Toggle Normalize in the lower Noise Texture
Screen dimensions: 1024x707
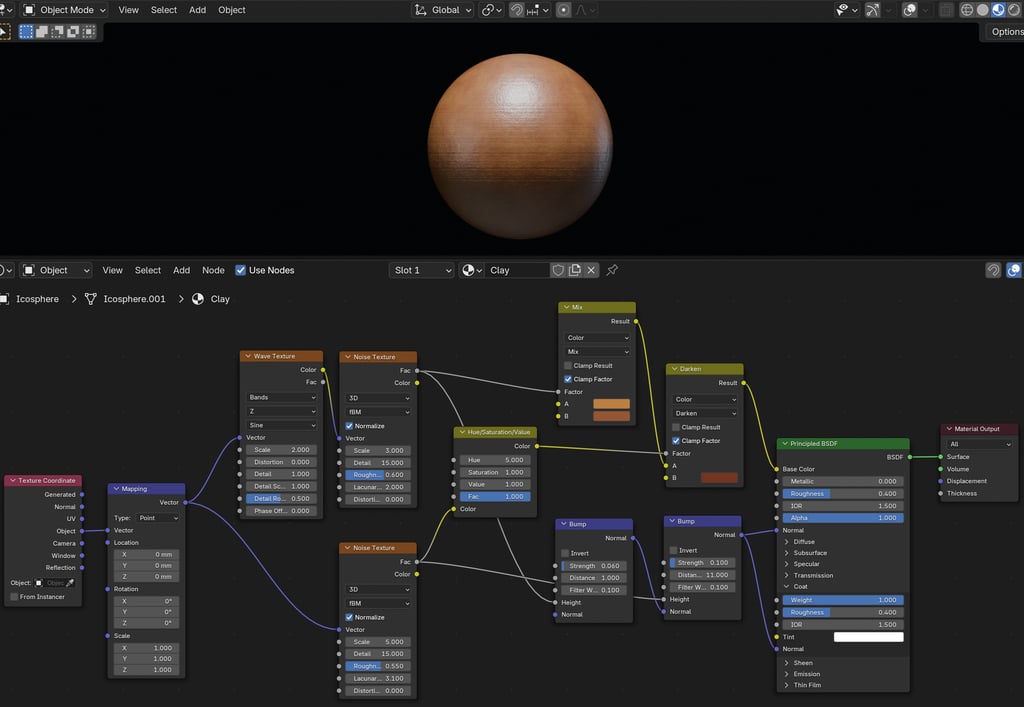point(349,617)
